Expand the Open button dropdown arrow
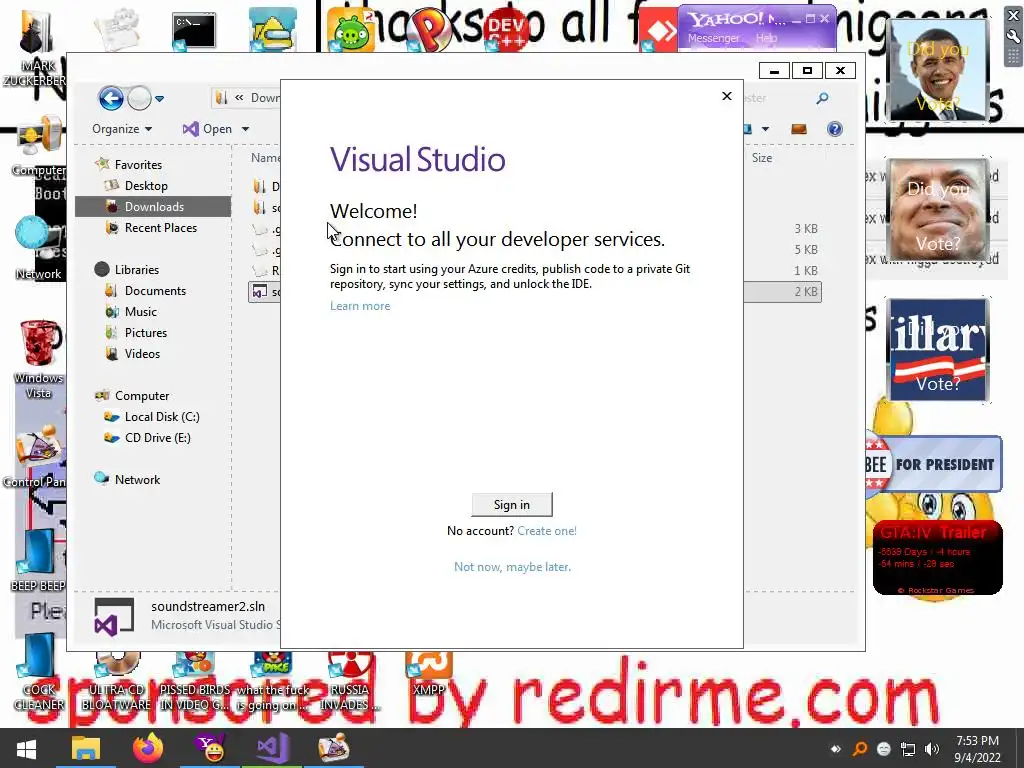Image resolution: width=1024 pixels, height=768 pixels. [246, 129]
